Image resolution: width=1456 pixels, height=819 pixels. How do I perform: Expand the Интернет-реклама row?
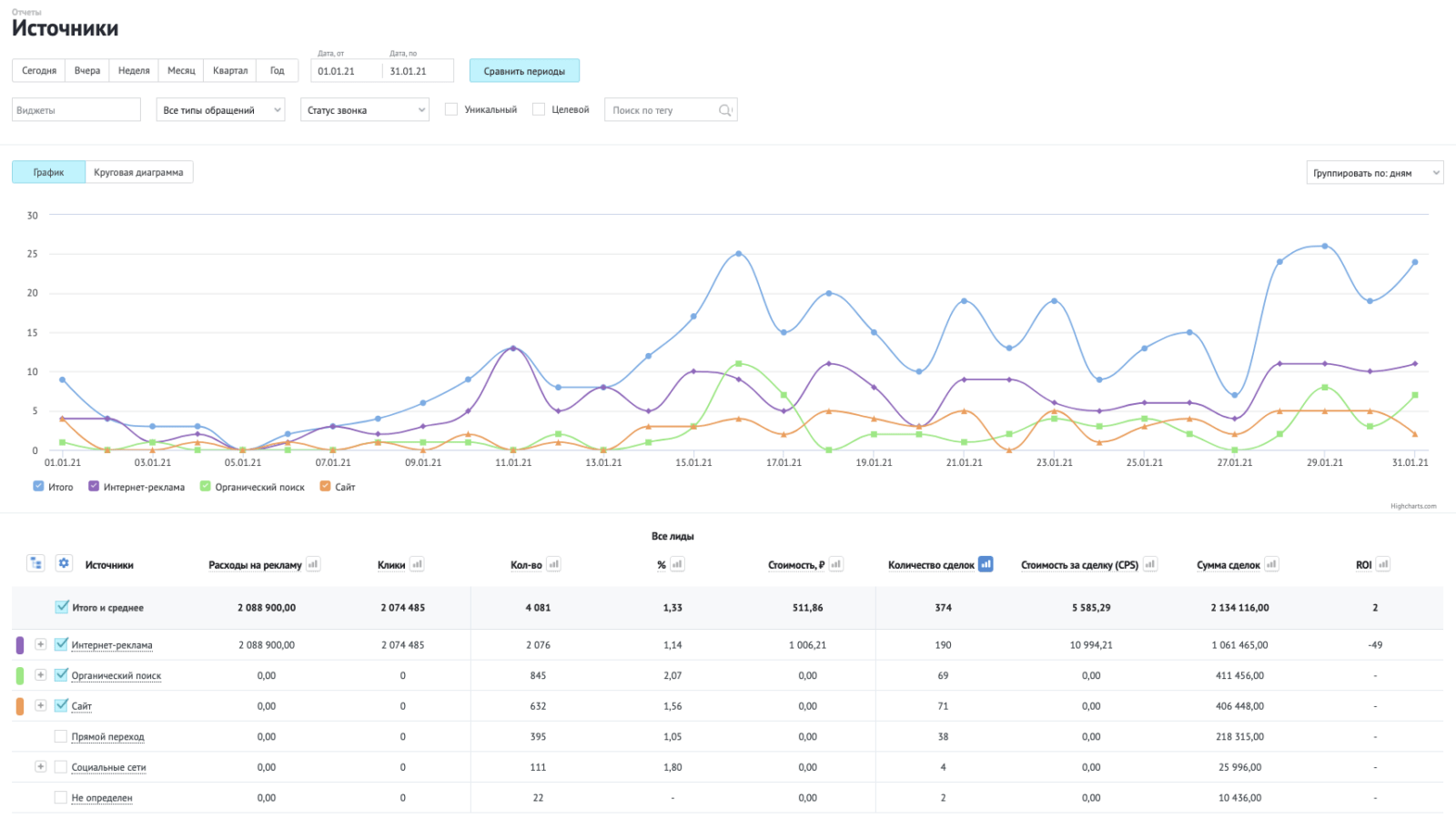click(x=41, y=644)
